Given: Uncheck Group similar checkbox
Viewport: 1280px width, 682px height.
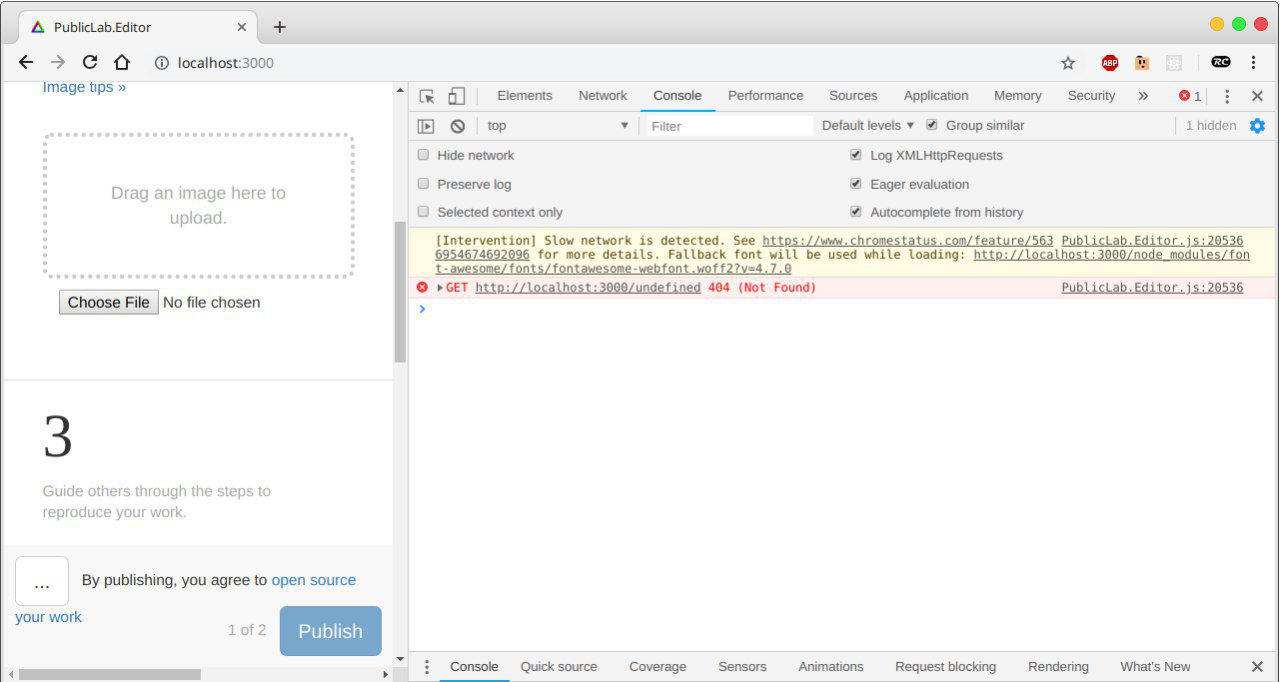Looking at the screenshot, I should [932, 125].
